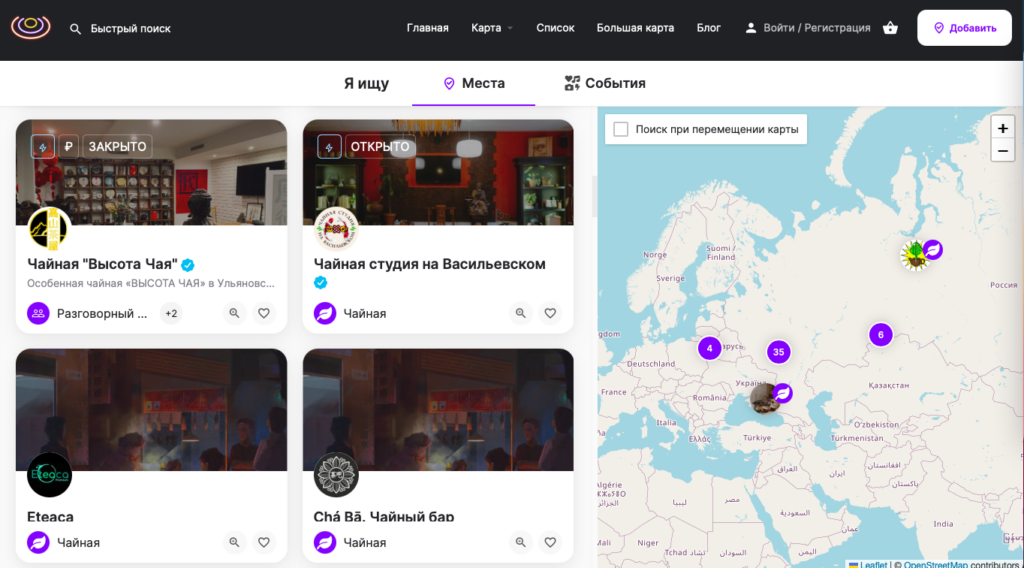
Task: Open quick view for Chá Bā card
Action: (520, 543)
